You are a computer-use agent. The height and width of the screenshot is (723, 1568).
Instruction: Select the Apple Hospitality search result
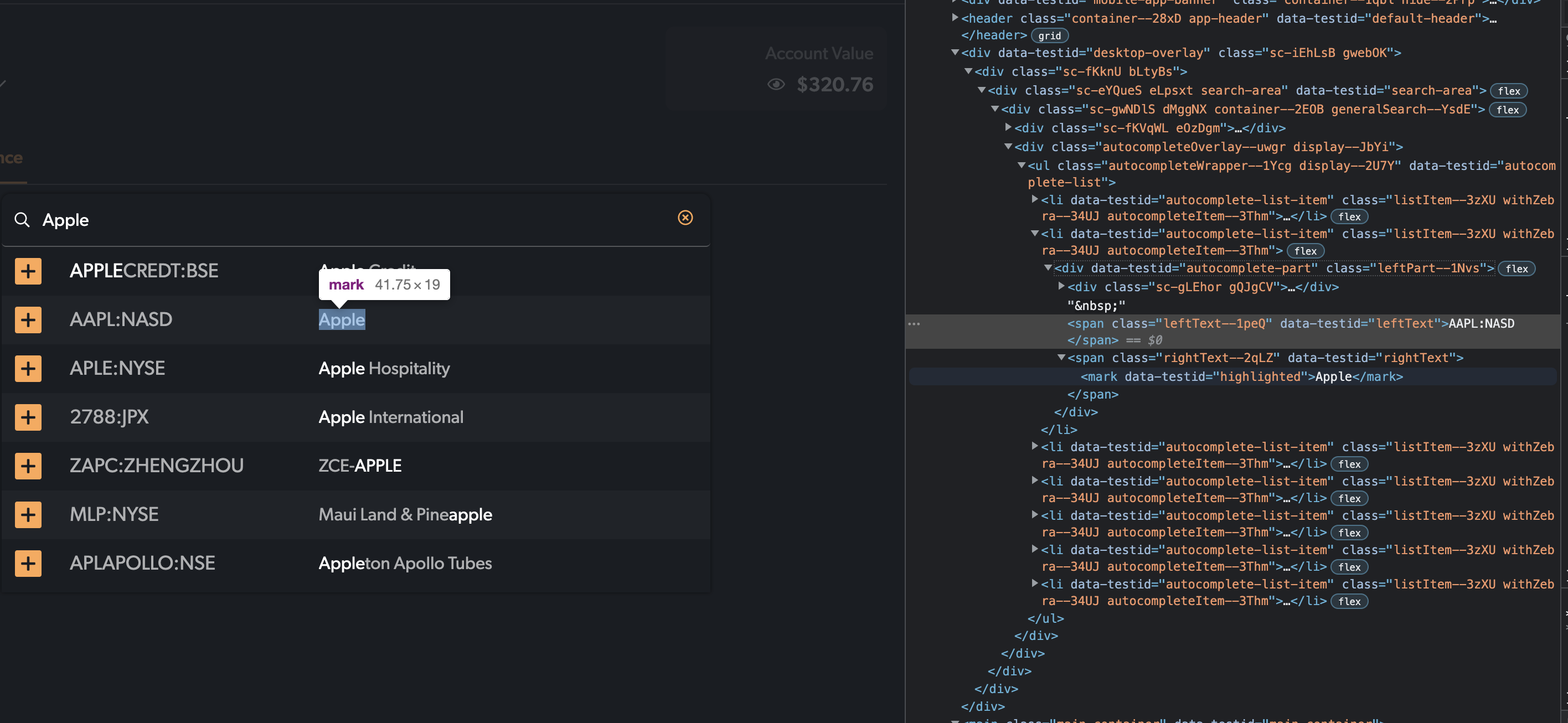pyautogui.click(x=384, y=368)
